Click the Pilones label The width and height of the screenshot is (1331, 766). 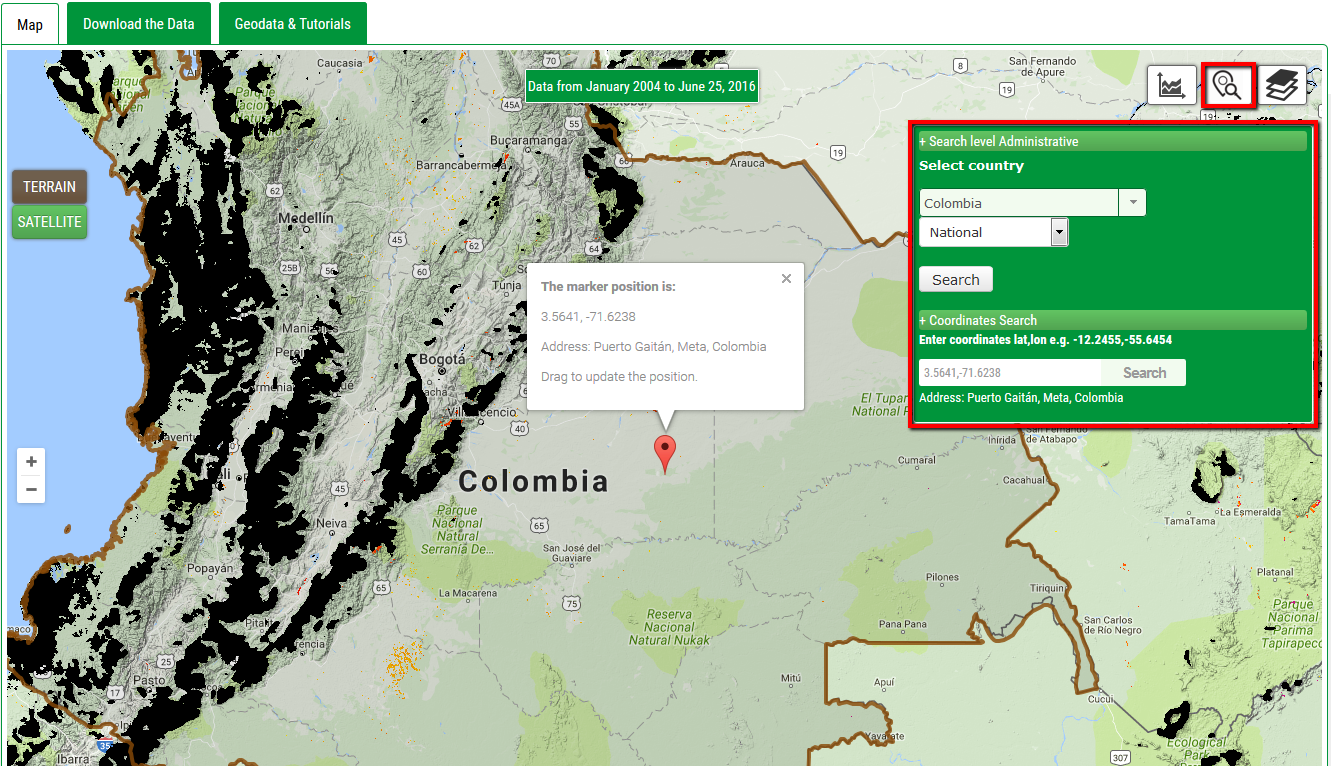(942, 577)
